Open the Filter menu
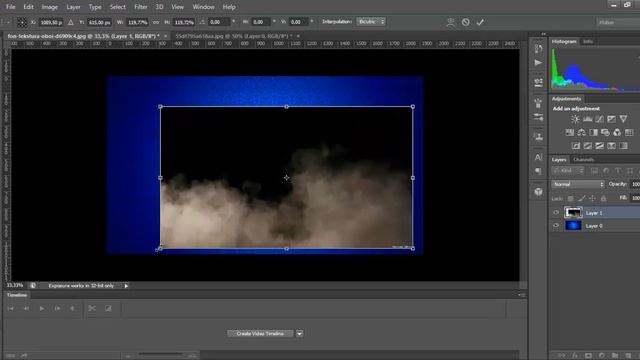This screenshot has height=360, width=640. 140,7
